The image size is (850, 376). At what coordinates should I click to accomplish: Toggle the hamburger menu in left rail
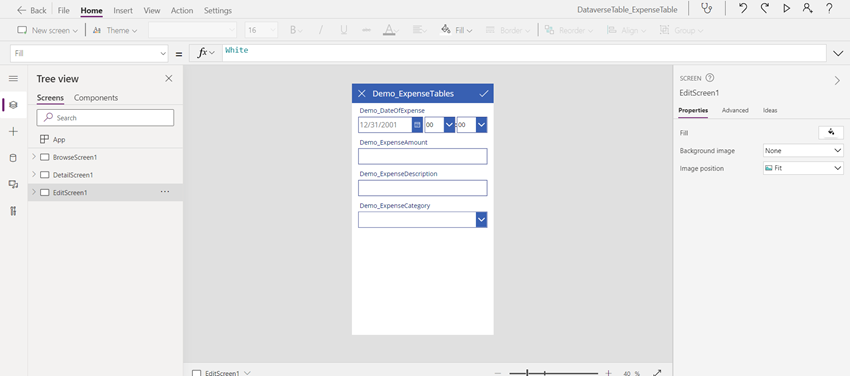pos(14,79)
